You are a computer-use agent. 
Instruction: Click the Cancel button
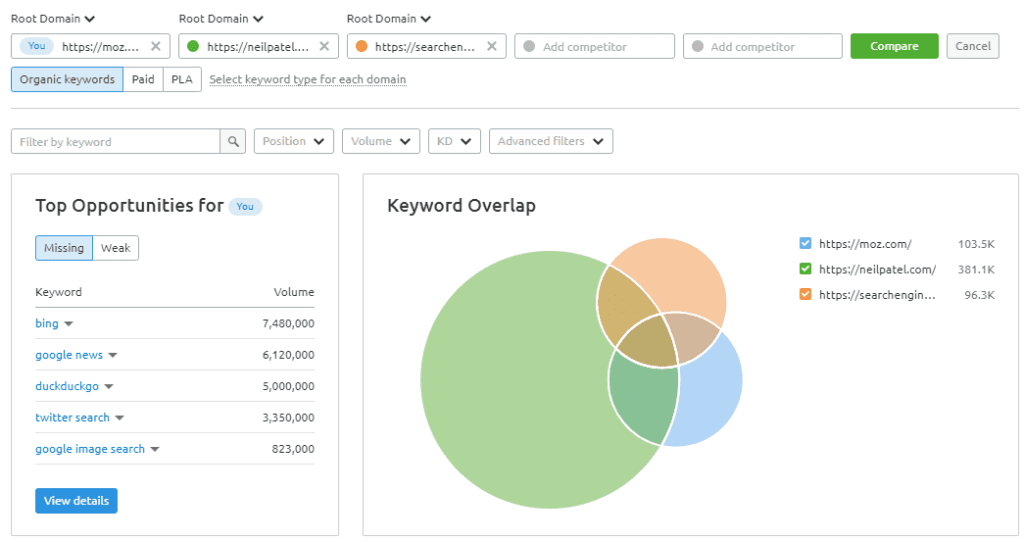click(973, 46)
